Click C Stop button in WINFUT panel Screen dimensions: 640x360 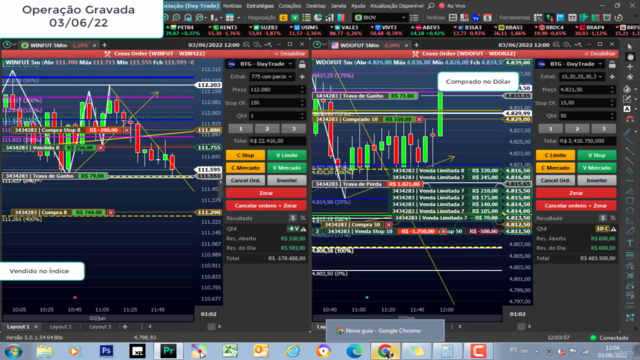[x=245, y=155]
